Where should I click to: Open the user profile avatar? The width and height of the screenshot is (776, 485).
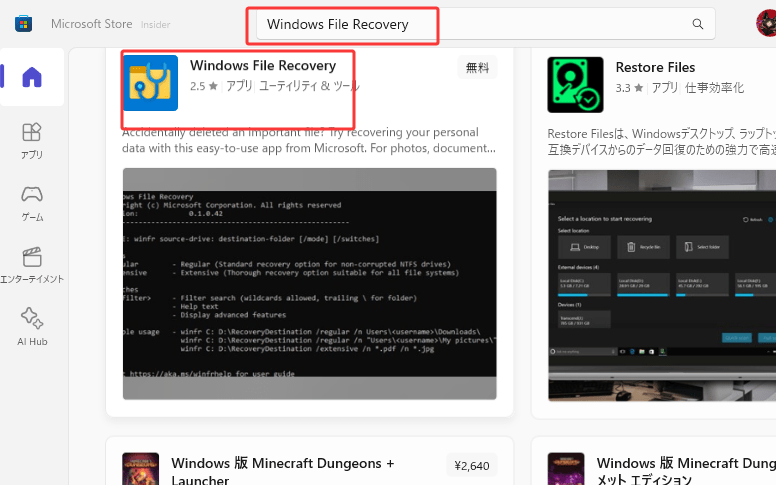coord(767,24)
